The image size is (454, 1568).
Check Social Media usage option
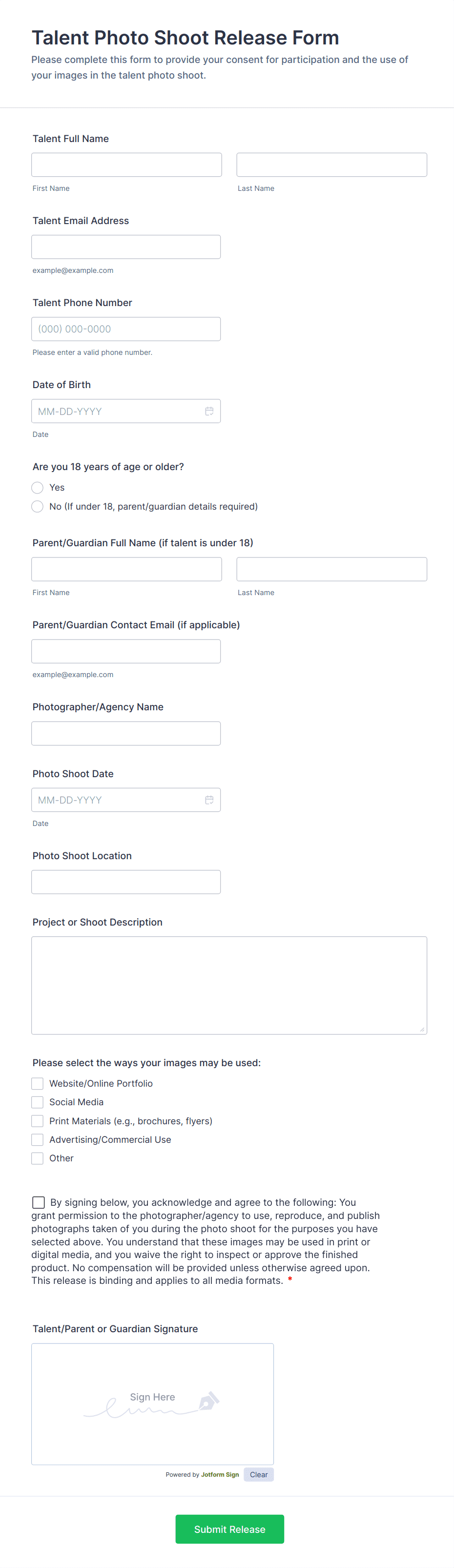[38, 1102]
